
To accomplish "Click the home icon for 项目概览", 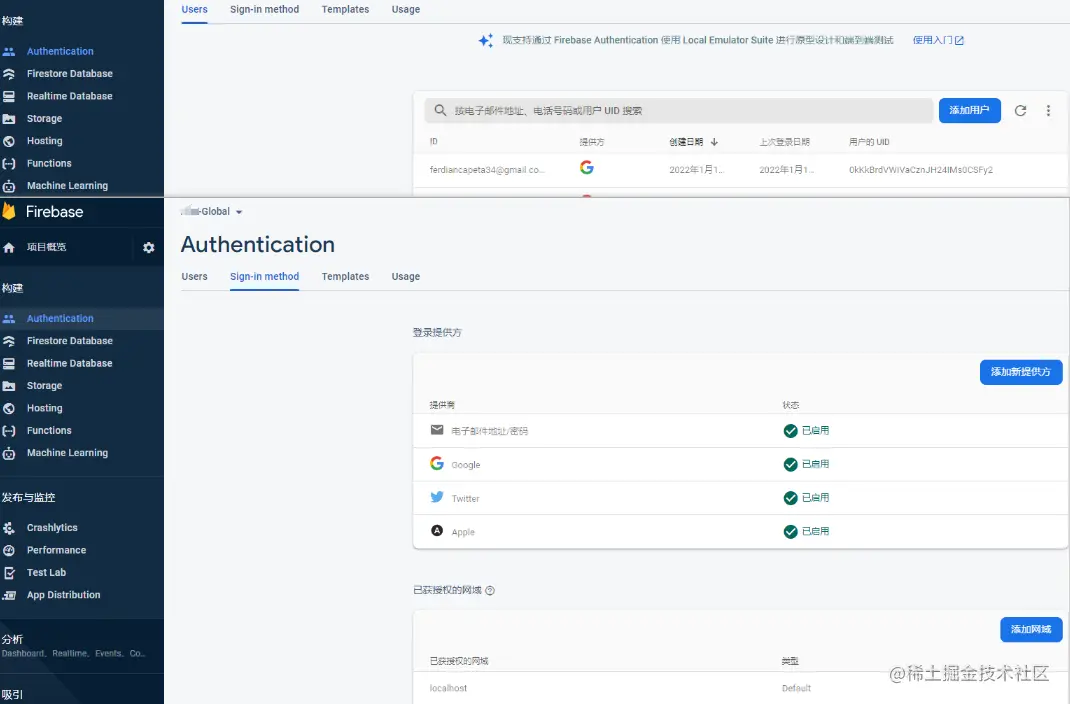I will 9,248.
